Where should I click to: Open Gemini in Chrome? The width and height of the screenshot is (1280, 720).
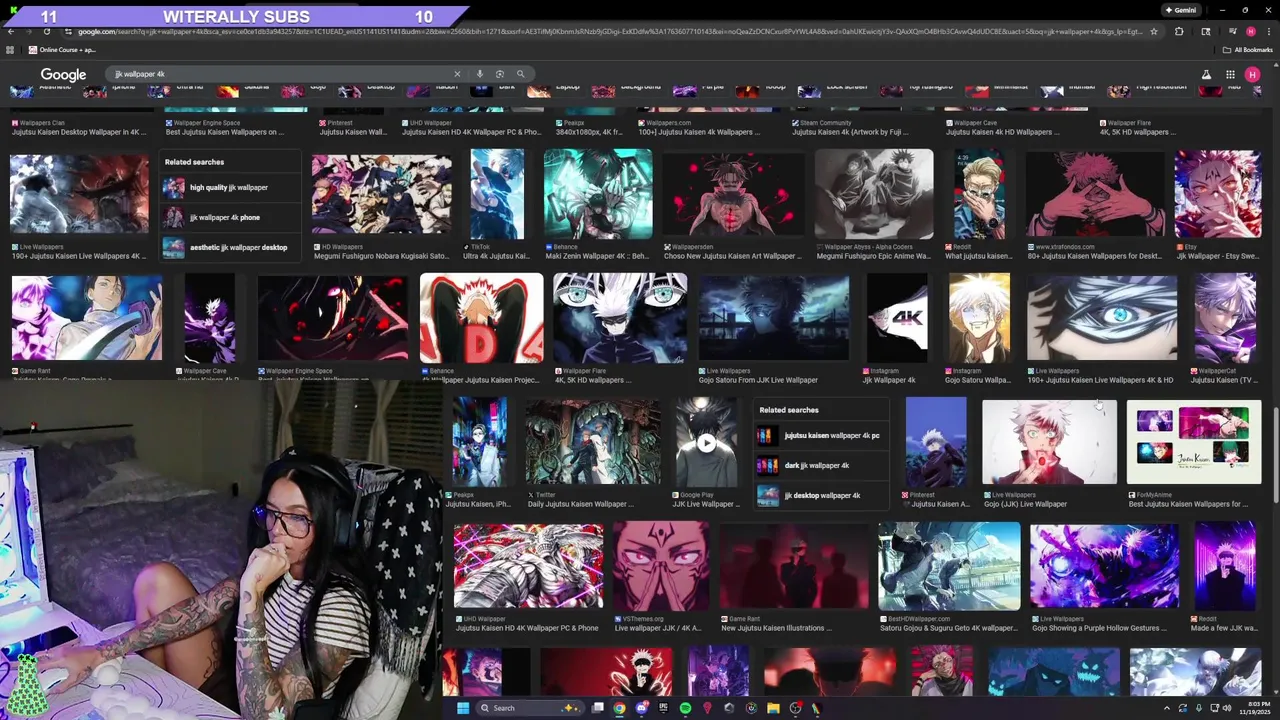point(1180,10)
